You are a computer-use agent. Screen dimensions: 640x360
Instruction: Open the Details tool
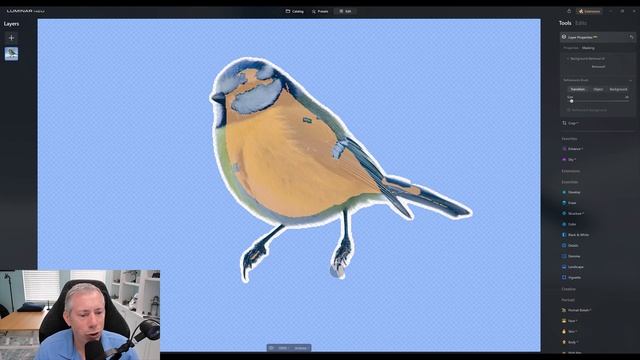[570, 245]
